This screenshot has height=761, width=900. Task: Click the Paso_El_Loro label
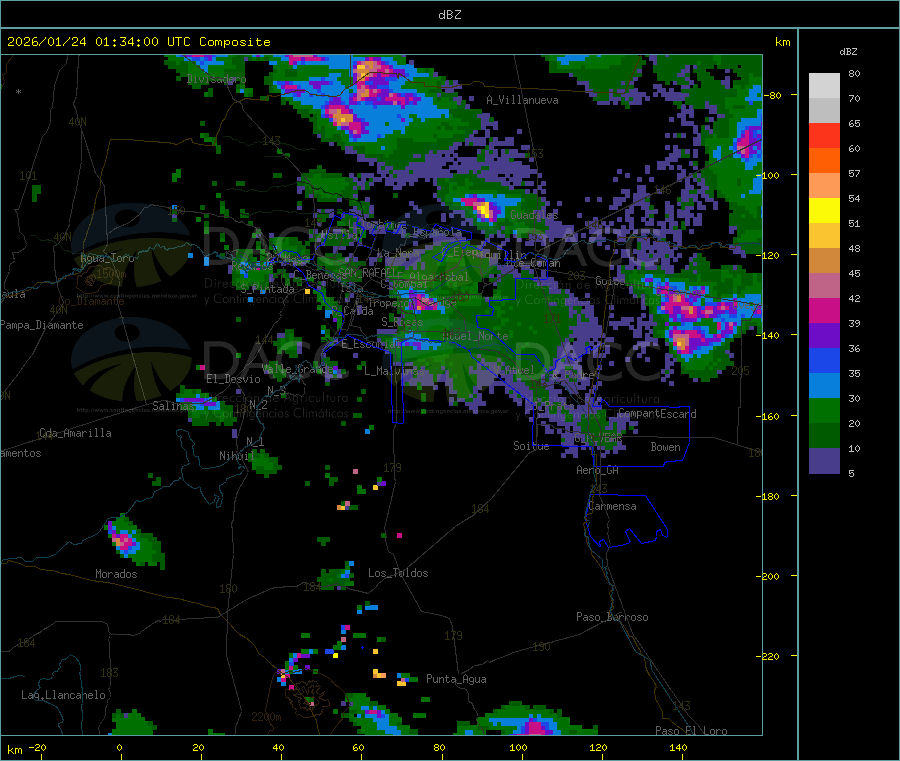[x=691, y=730]
